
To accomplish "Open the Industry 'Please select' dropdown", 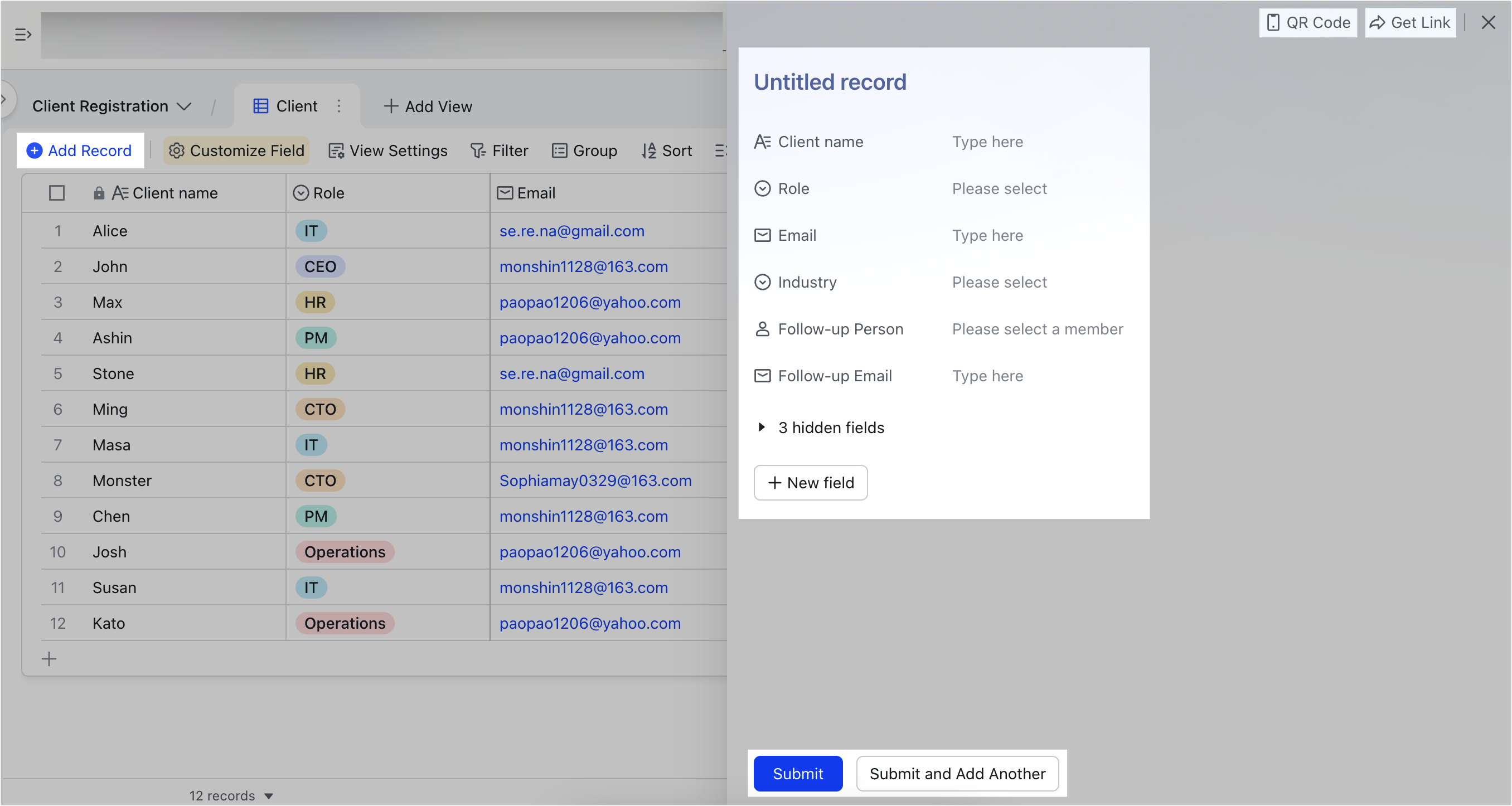I will click(999, 283).
